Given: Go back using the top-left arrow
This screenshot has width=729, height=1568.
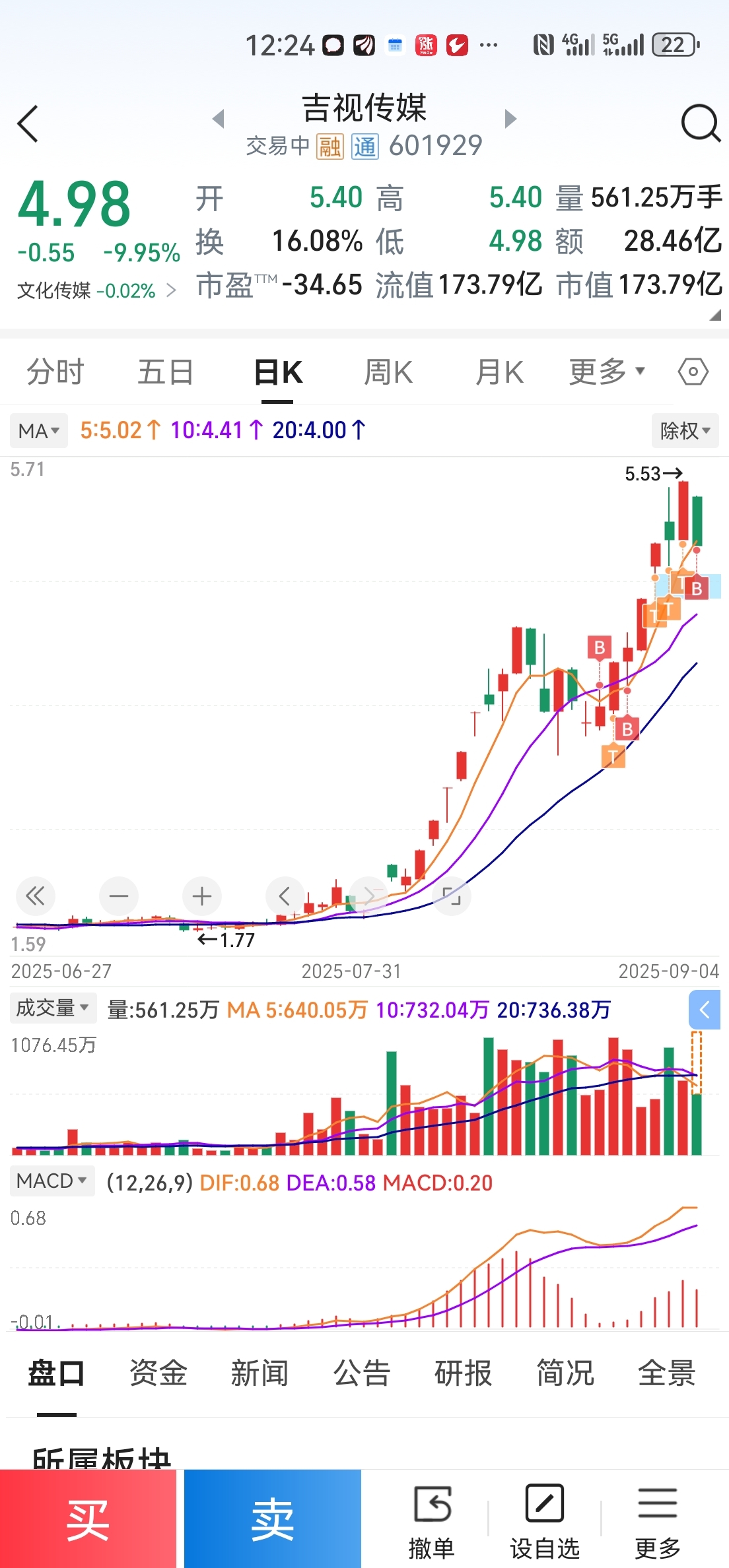Looking at the screenshot, I should (x=28, y=123).
